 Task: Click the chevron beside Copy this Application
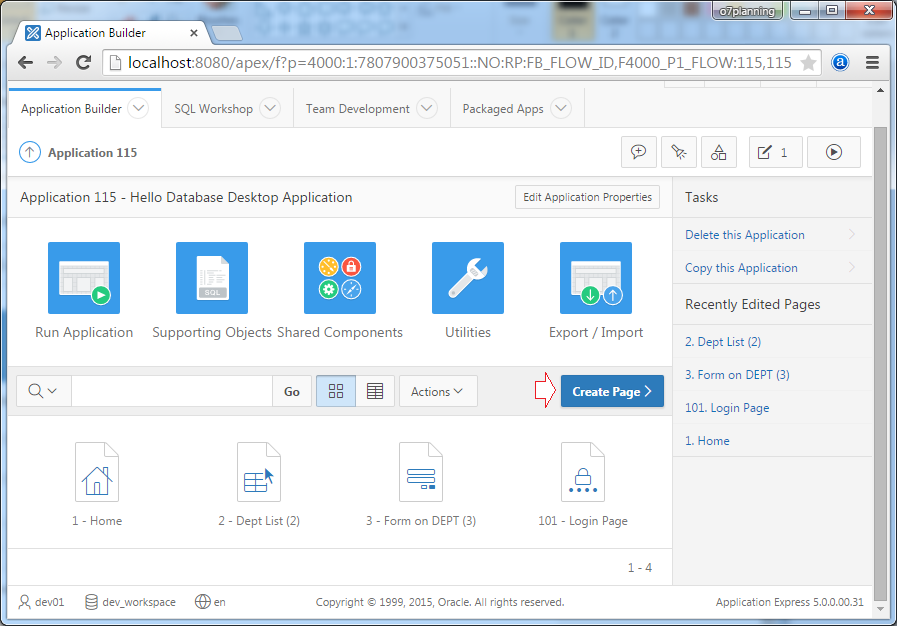852,267
